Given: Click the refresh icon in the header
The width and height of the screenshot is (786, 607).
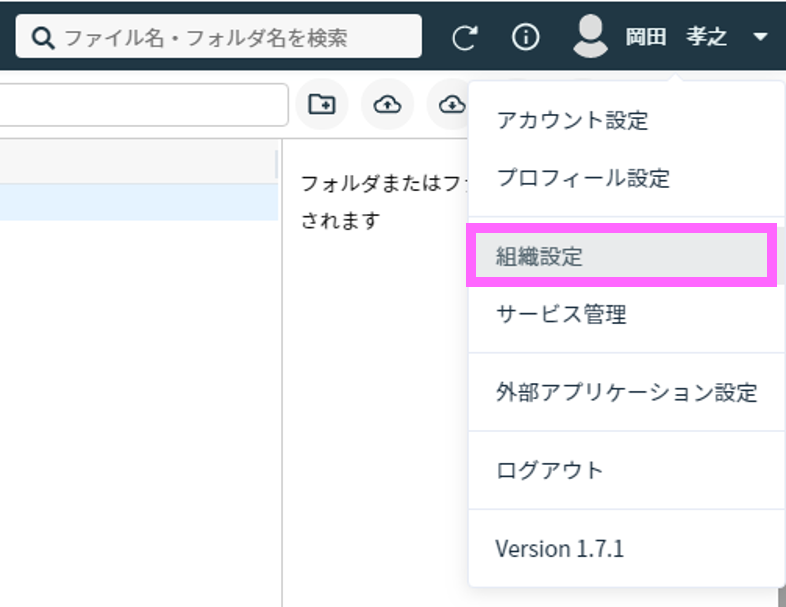Looking at the screenshot, I should pos(465,37).
